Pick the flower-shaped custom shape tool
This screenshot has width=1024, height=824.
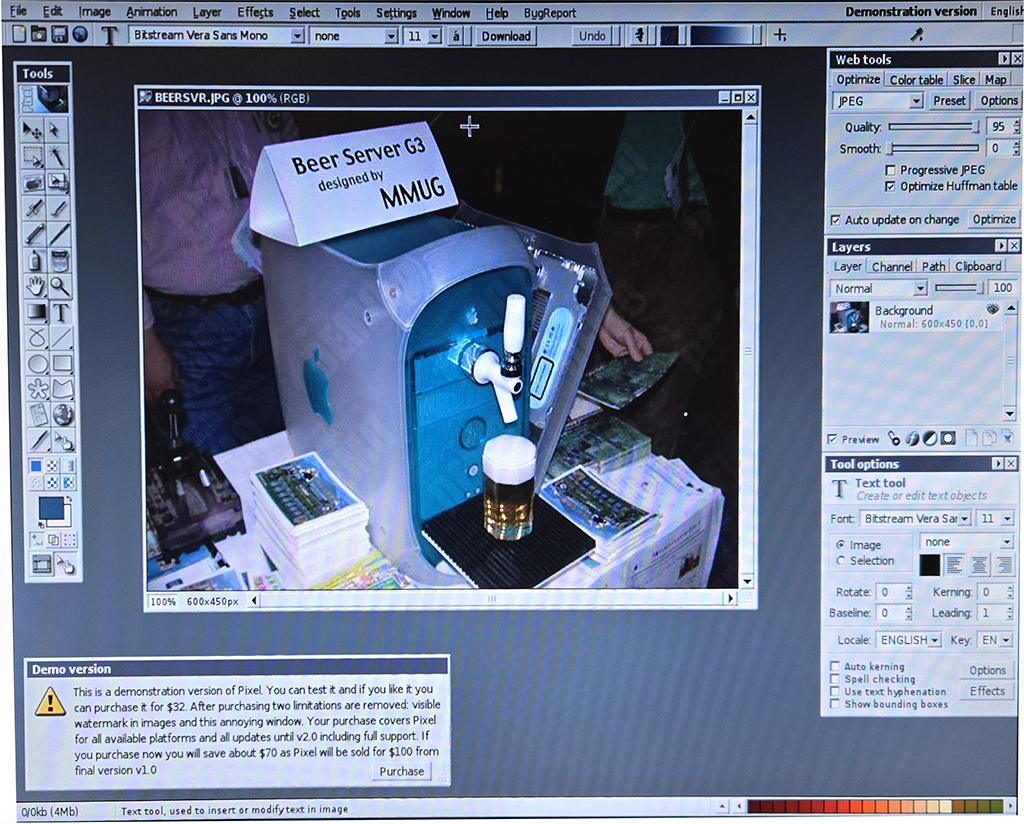(x=39, y=389)
